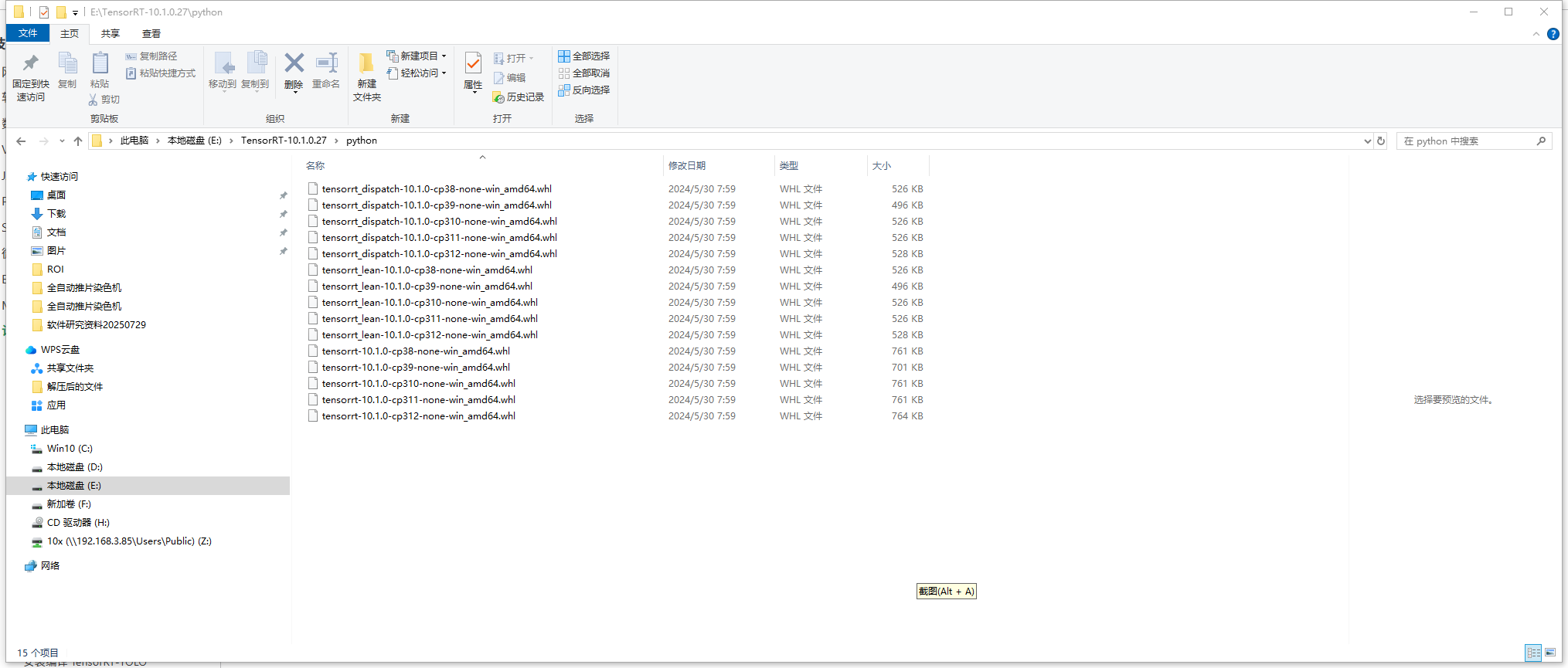1568x668 pixels.
Task: Open the address bar history dropdown
Action: [1367, 141]
